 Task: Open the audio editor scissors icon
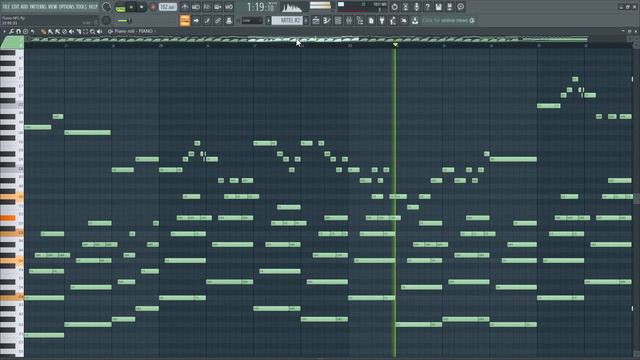click(405, 7)
